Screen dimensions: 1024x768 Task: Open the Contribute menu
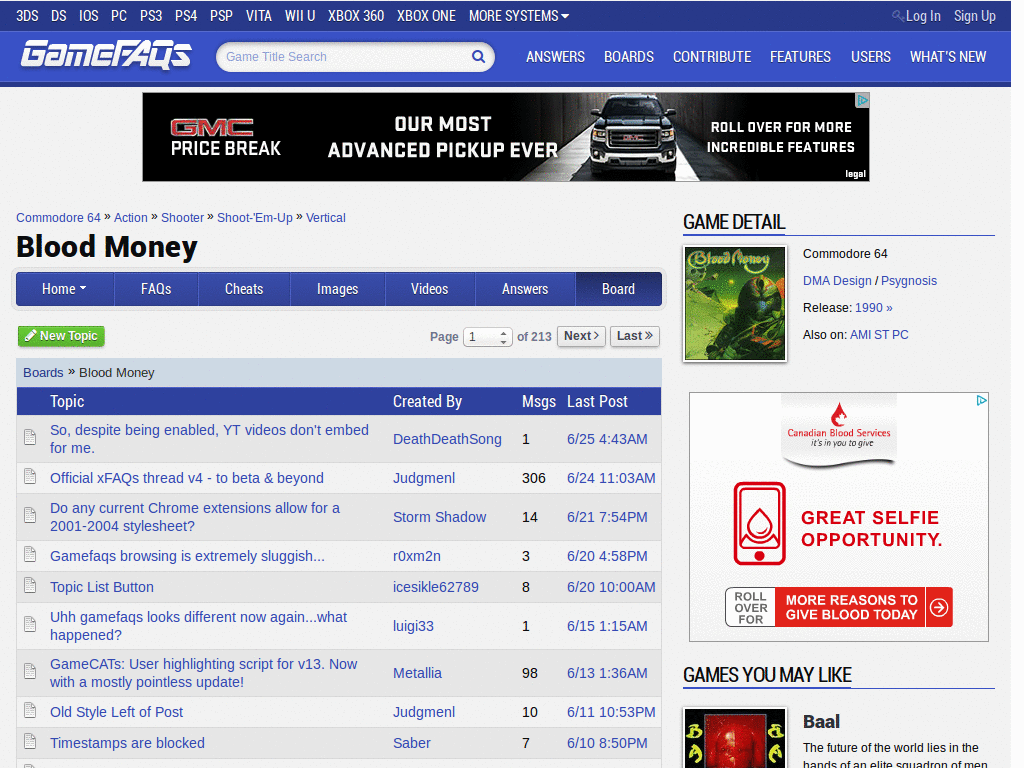click(x=712, y=57)
